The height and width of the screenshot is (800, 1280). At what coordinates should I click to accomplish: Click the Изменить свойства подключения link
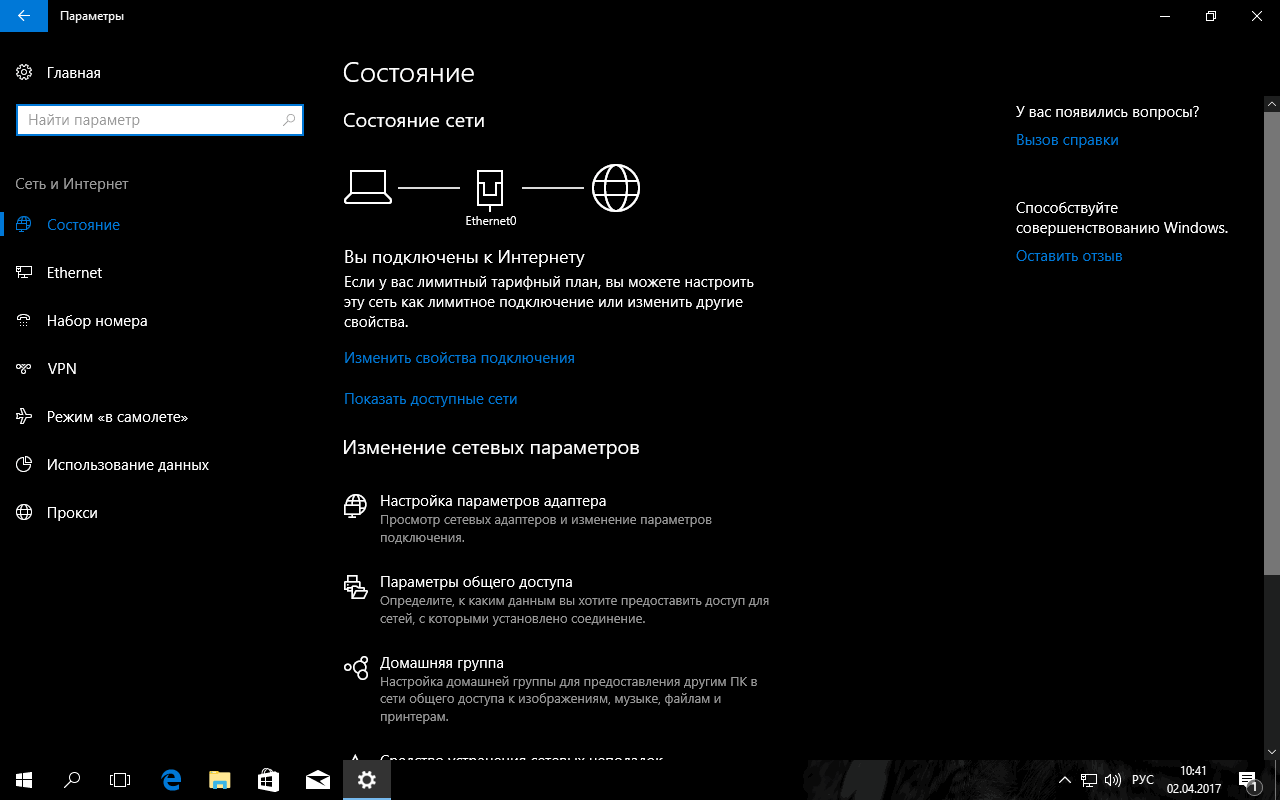[x=459, y=358]
